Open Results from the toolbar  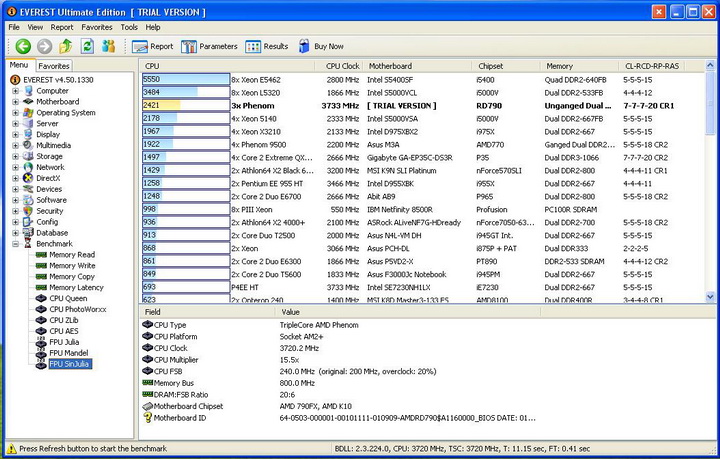pos(267,46)
